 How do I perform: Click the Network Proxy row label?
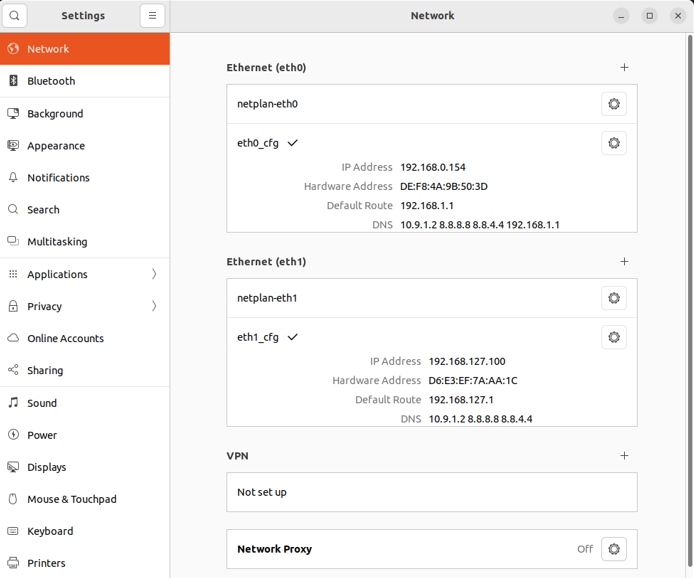(274, 549)
